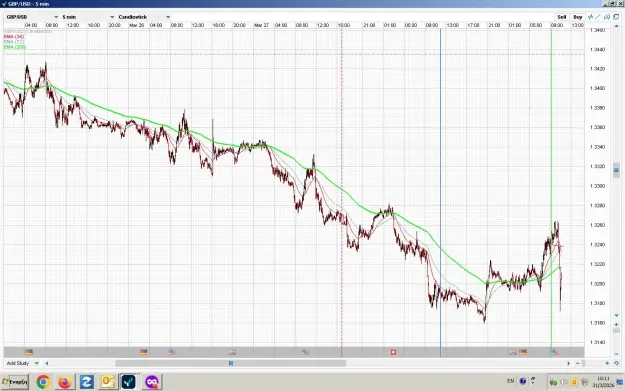Reset chart zoom with the refresh icon

[616, 363]
